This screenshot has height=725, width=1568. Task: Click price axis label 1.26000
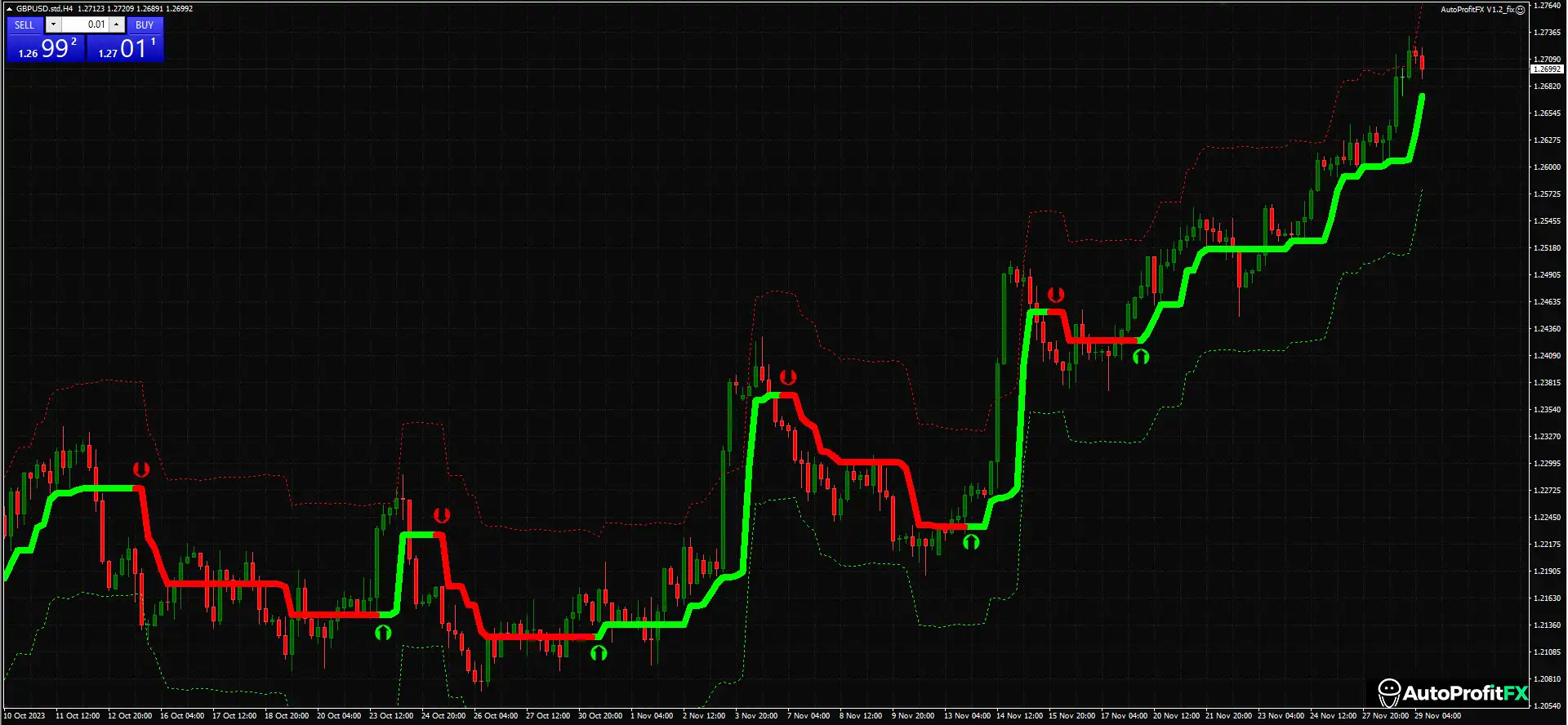[1547, 167]
